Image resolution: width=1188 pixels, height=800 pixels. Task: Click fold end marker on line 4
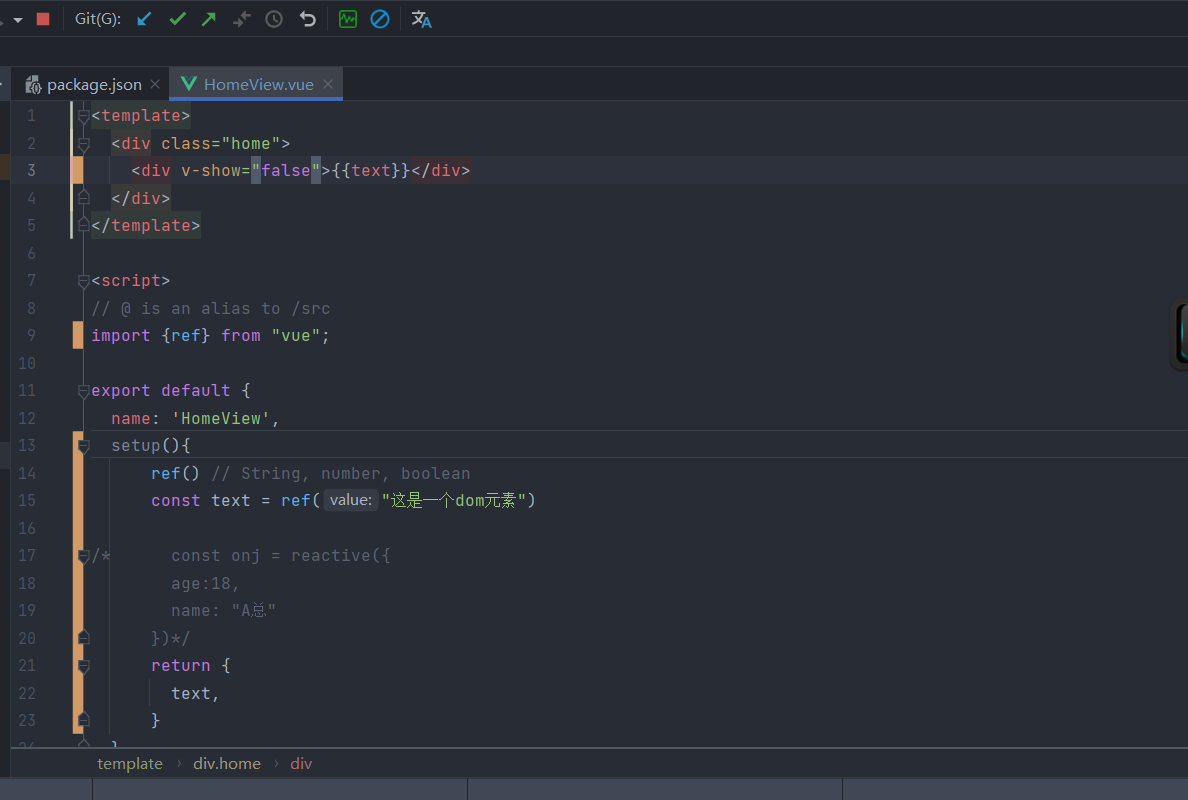(84, 198)
